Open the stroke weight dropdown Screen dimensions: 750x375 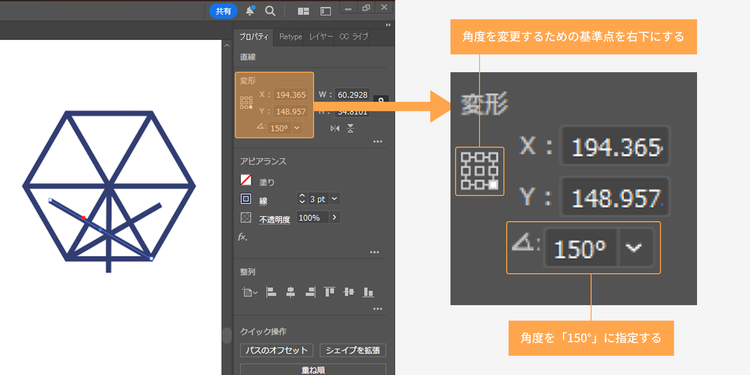click(334, 199)
